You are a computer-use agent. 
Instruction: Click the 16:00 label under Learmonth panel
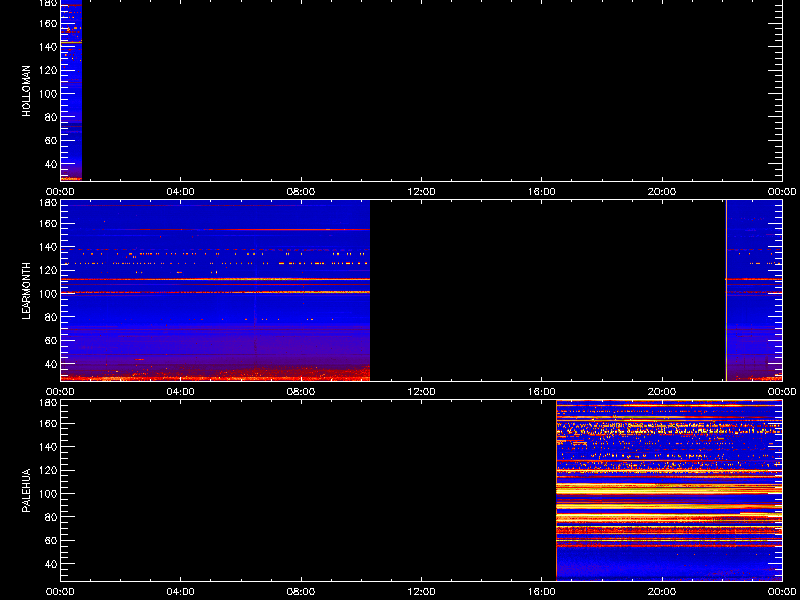[x=542, y=392]
